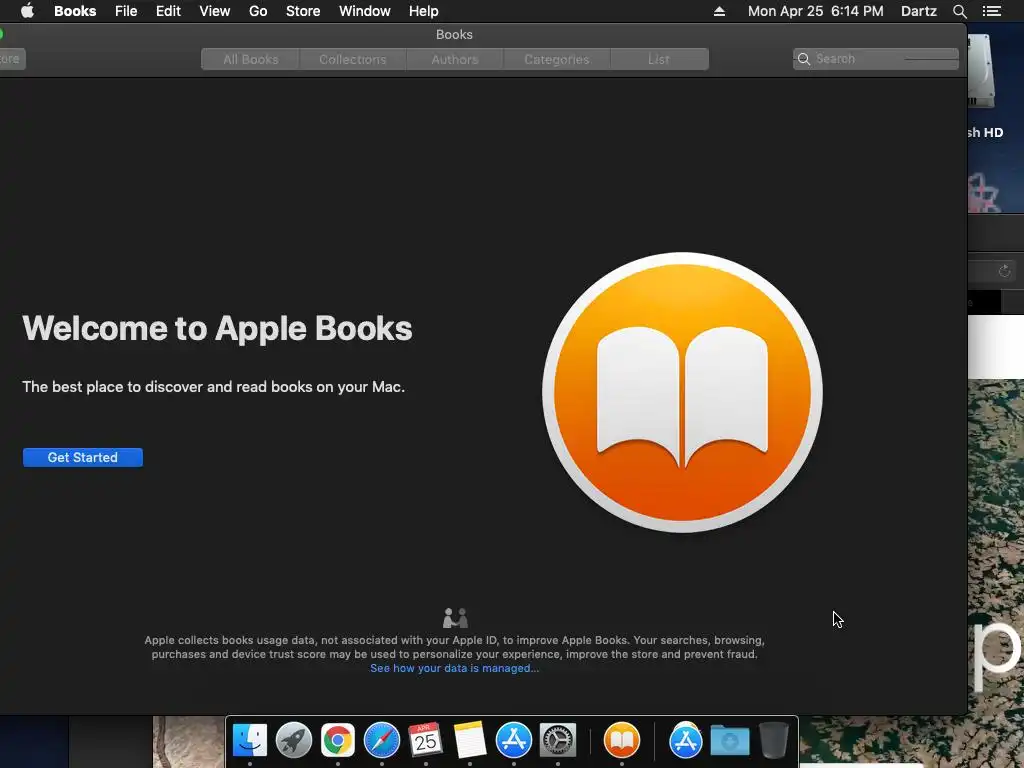Click the Get Started button

(83, 457)
